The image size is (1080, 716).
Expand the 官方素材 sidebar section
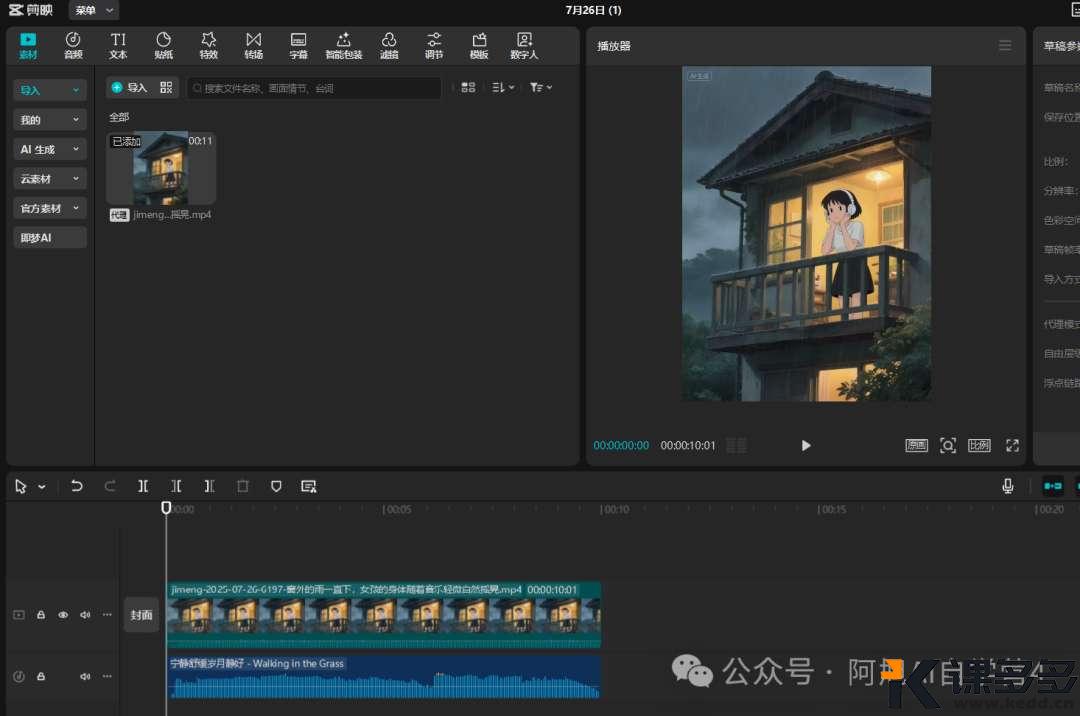[50, 208]
